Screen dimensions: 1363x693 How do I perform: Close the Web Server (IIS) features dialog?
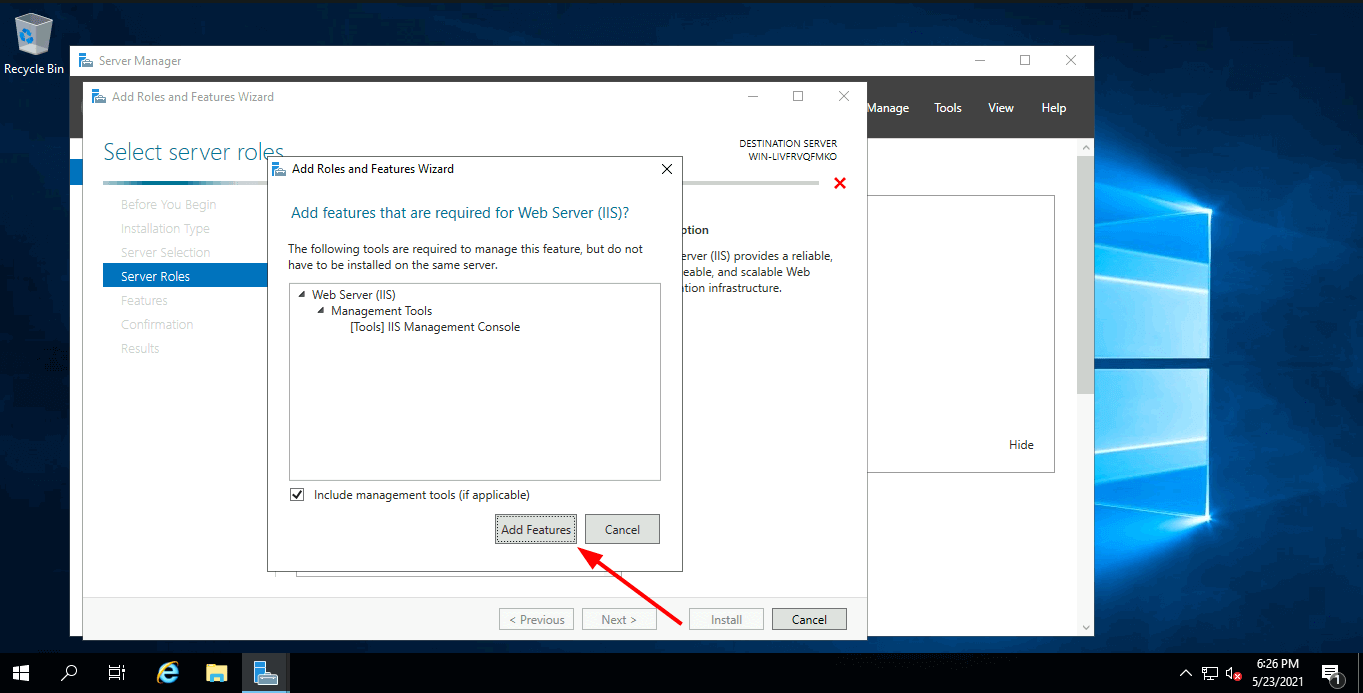667,169
